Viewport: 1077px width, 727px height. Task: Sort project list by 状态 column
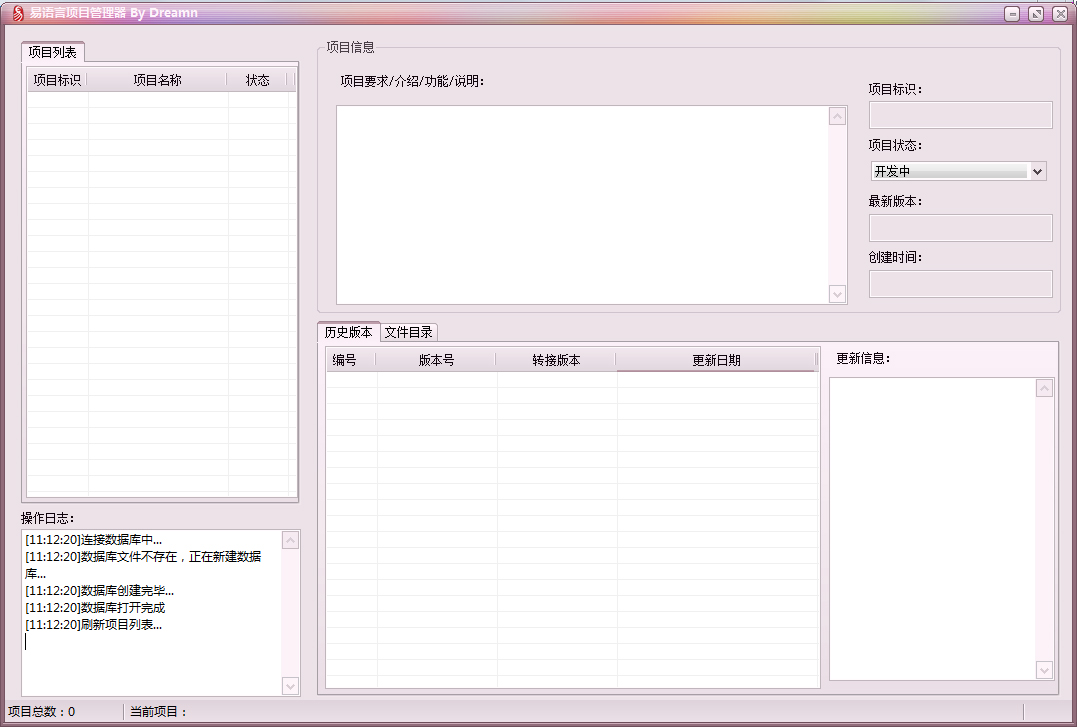click(258, 80)
